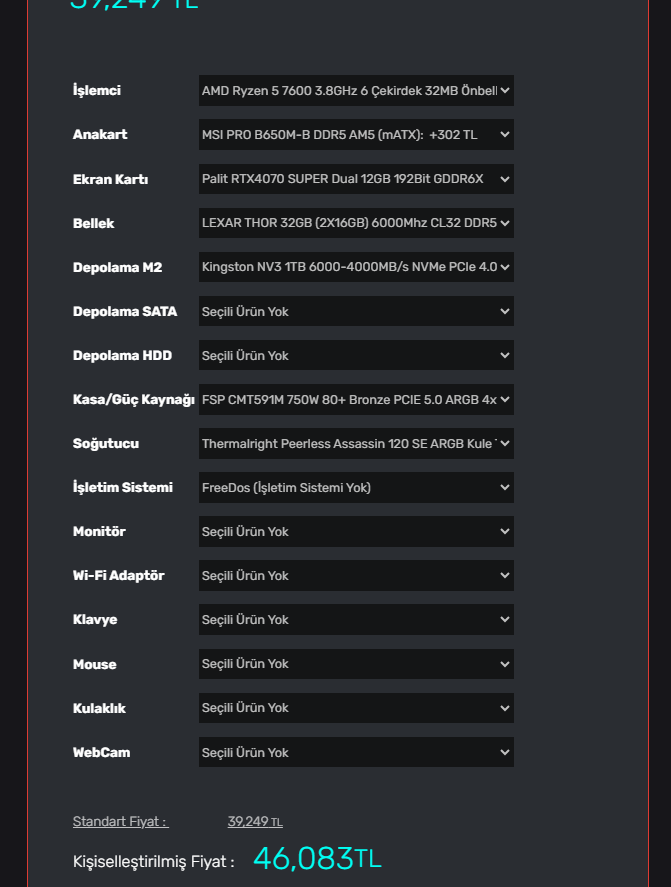Open the Depolama M2 storage dropdown
Image resolution: width=671 pixels, height=887 pixels.
point(356,267)
